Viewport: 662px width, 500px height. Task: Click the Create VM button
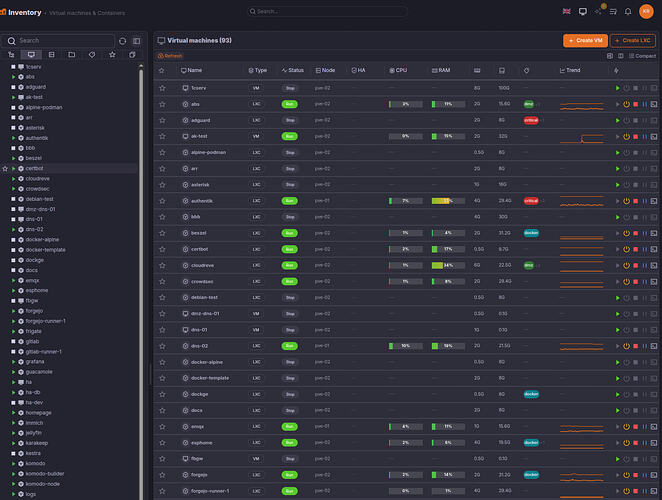584,40
